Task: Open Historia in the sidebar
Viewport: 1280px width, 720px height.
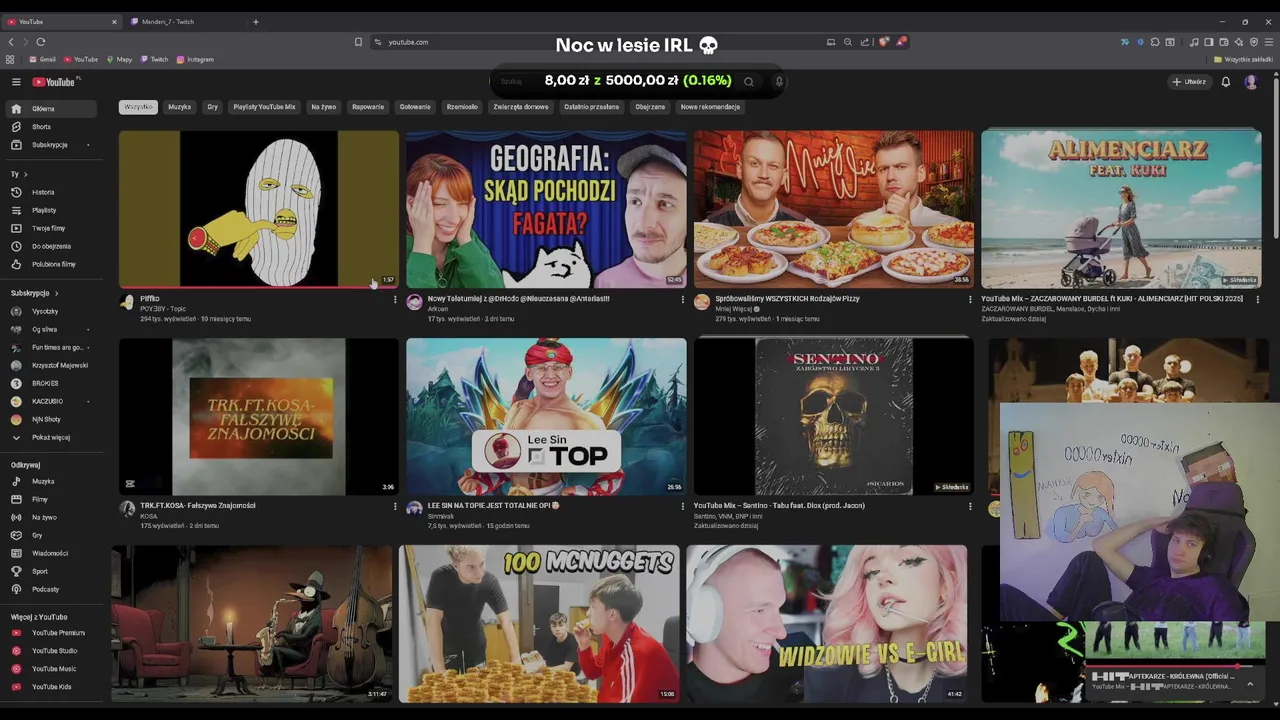Action: 51,192
